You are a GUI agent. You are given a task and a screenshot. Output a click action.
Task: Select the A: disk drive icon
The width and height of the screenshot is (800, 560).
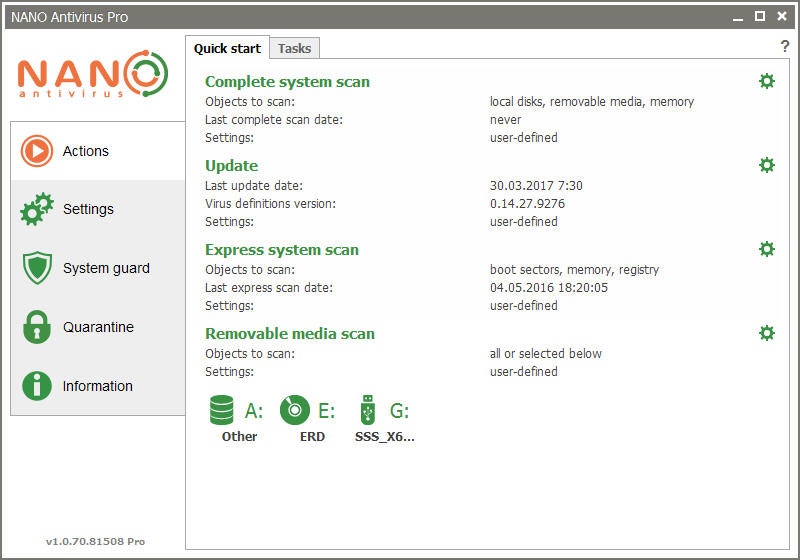(221, 410)
